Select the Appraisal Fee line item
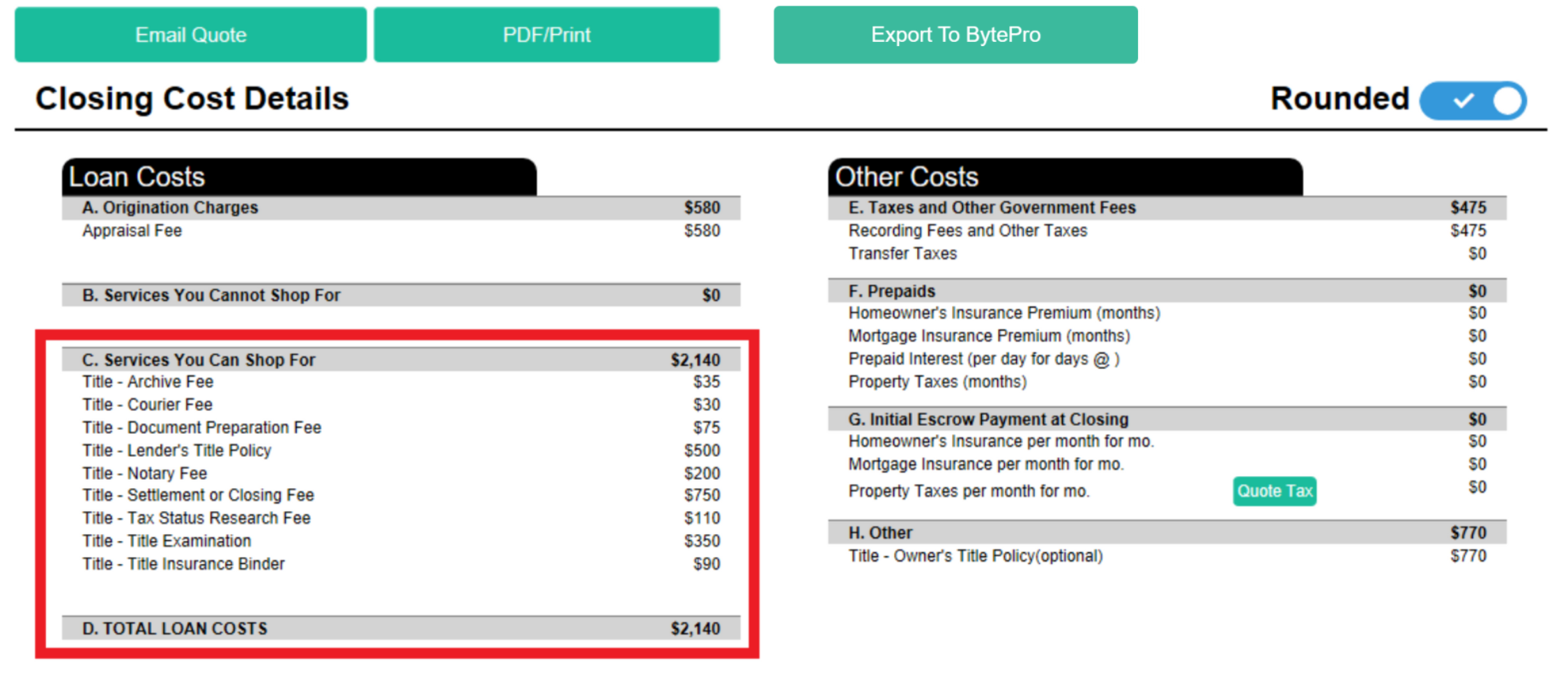The width and height of the screenshot is (1568, 700). [401, 231]
